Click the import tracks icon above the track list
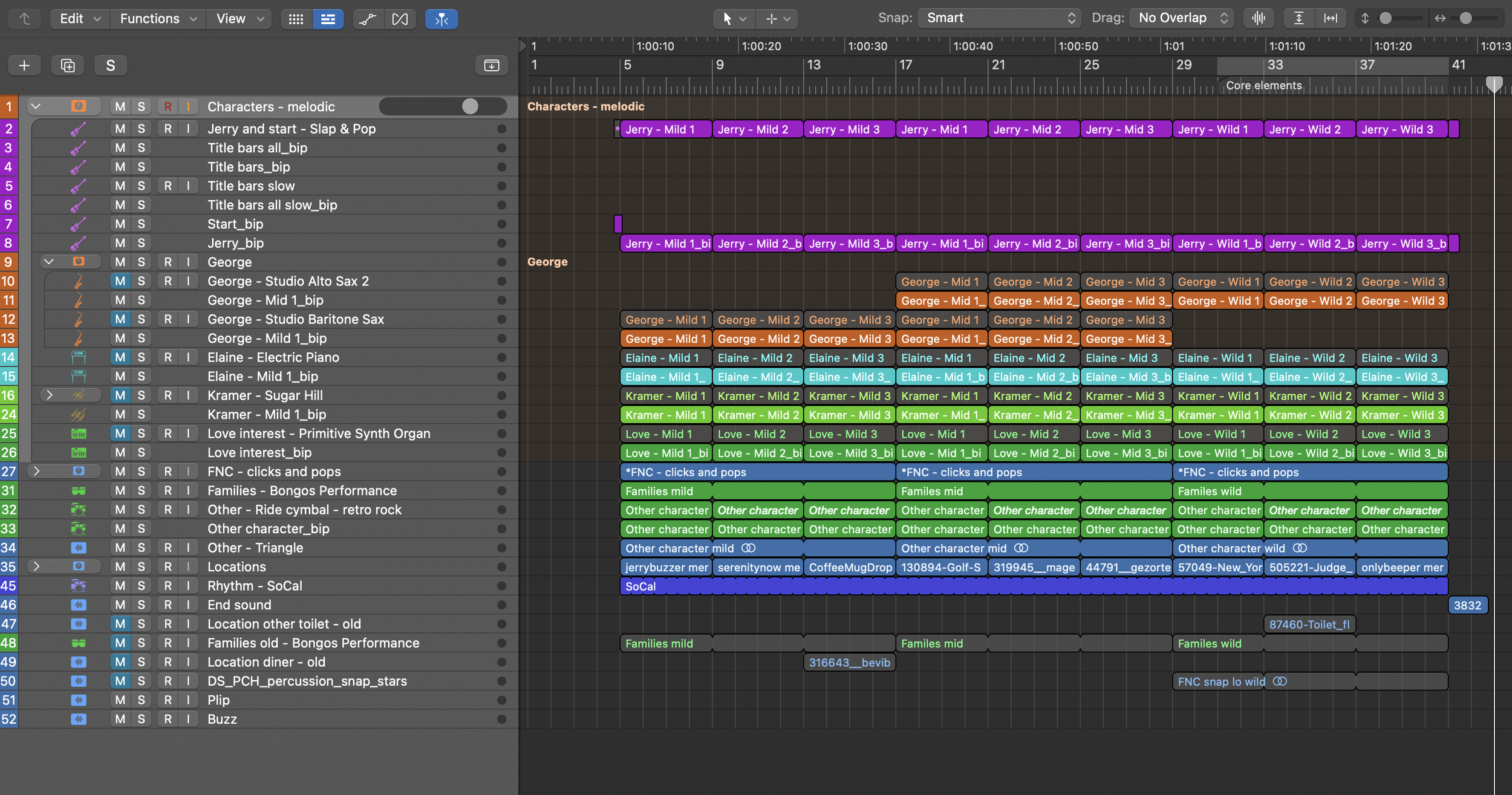1512x795 pixels. [492, 65]
